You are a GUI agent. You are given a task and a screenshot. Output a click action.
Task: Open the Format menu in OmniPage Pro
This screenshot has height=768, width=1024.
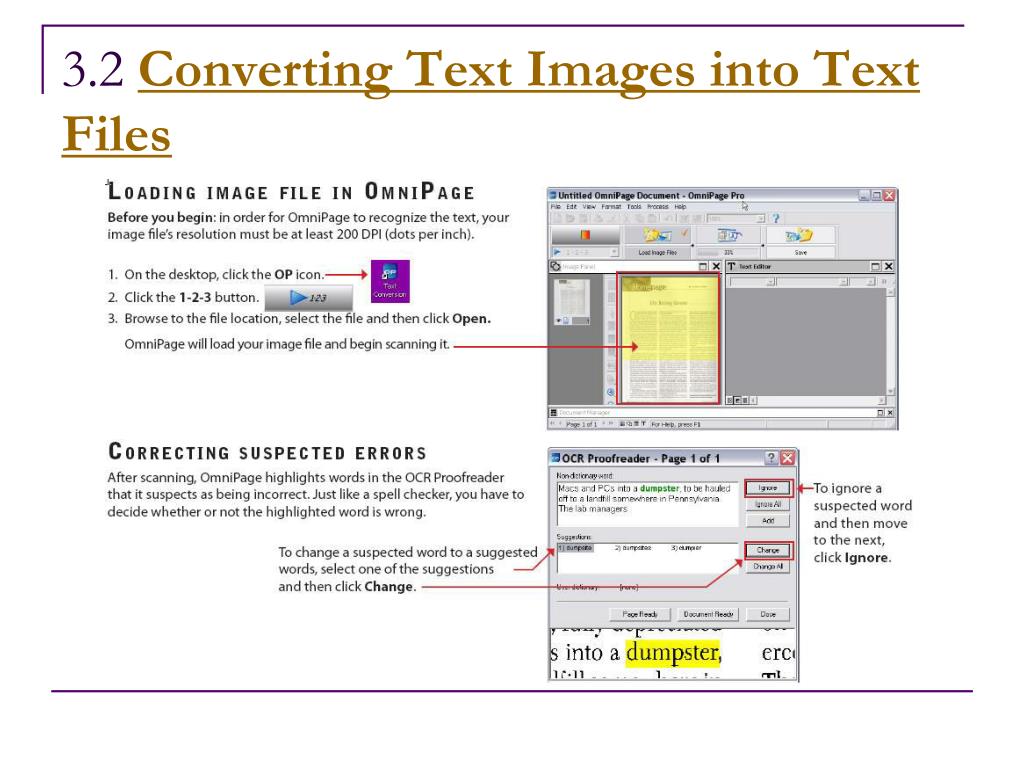pos(611,206)
